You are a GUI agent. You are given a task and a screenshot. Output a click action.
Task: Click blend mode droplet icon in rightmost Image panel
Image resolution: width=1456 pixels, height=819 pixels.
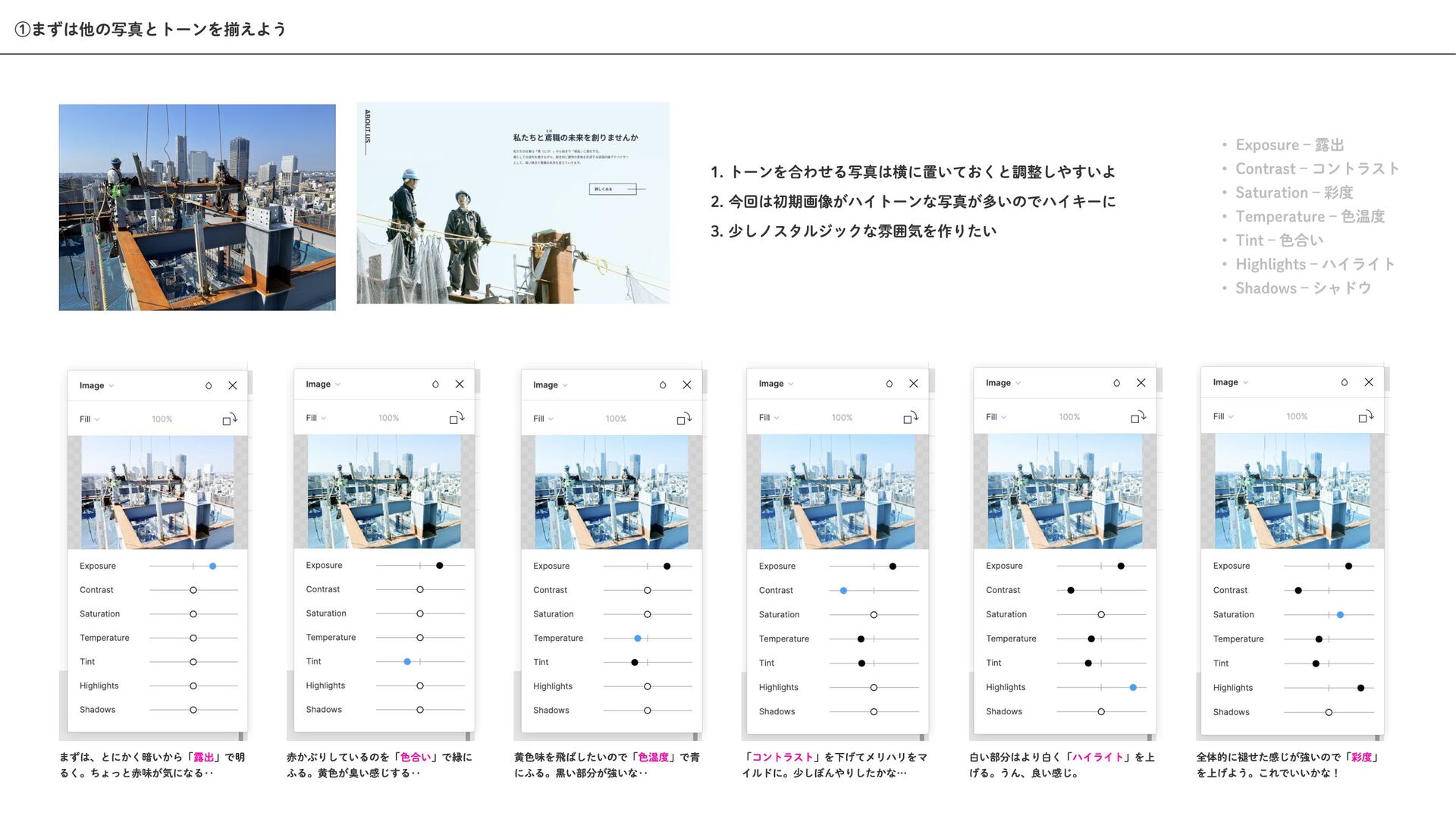point(1345,382)
